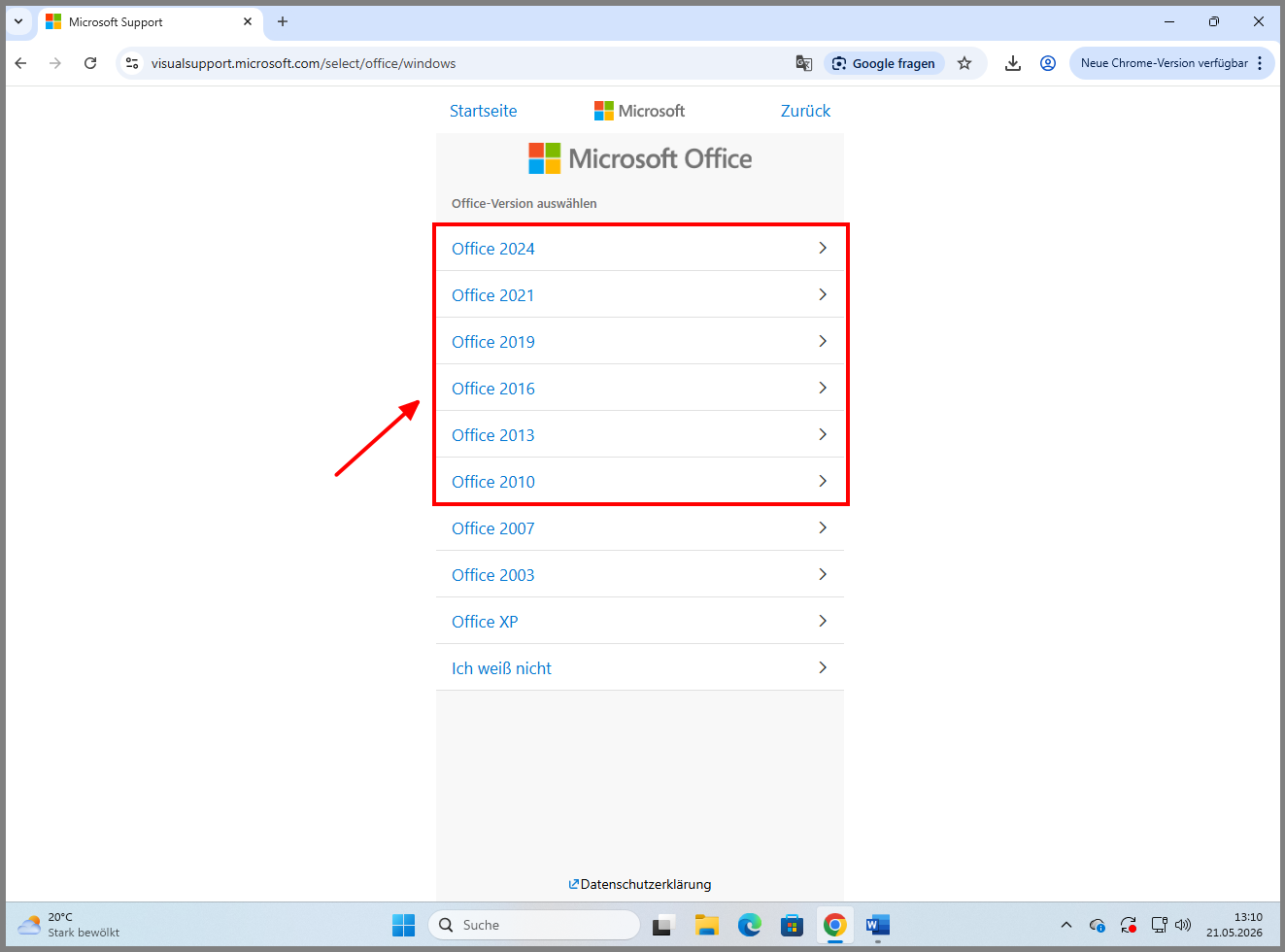The width and height of the screenshot is (1285, 952).
Task: Click the Chrome taskbar icon
Action: tap(834, 925)
